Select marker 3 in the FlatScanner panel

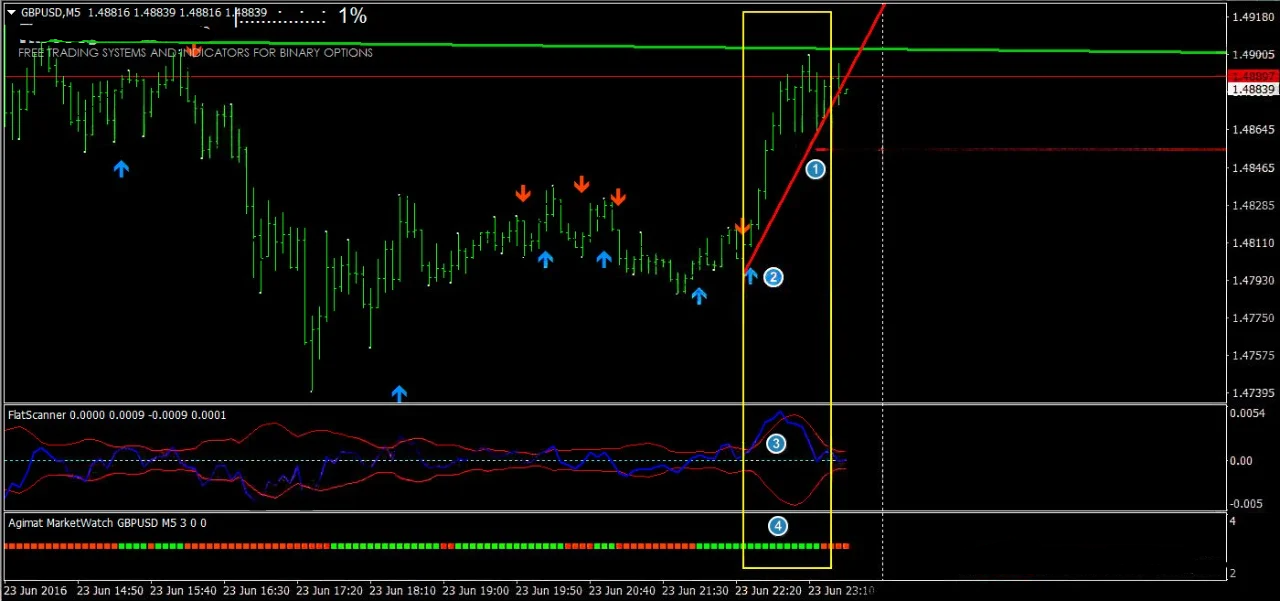(776, 443)
